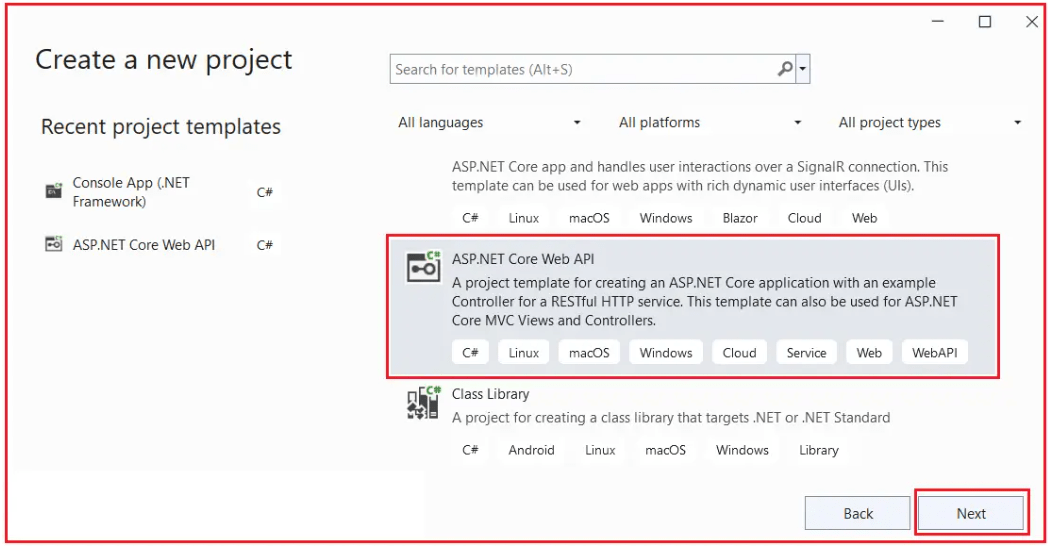Click the search magnifier icon
The height and width of the screenshot is (547, 1048).
(x=785, y=69)
